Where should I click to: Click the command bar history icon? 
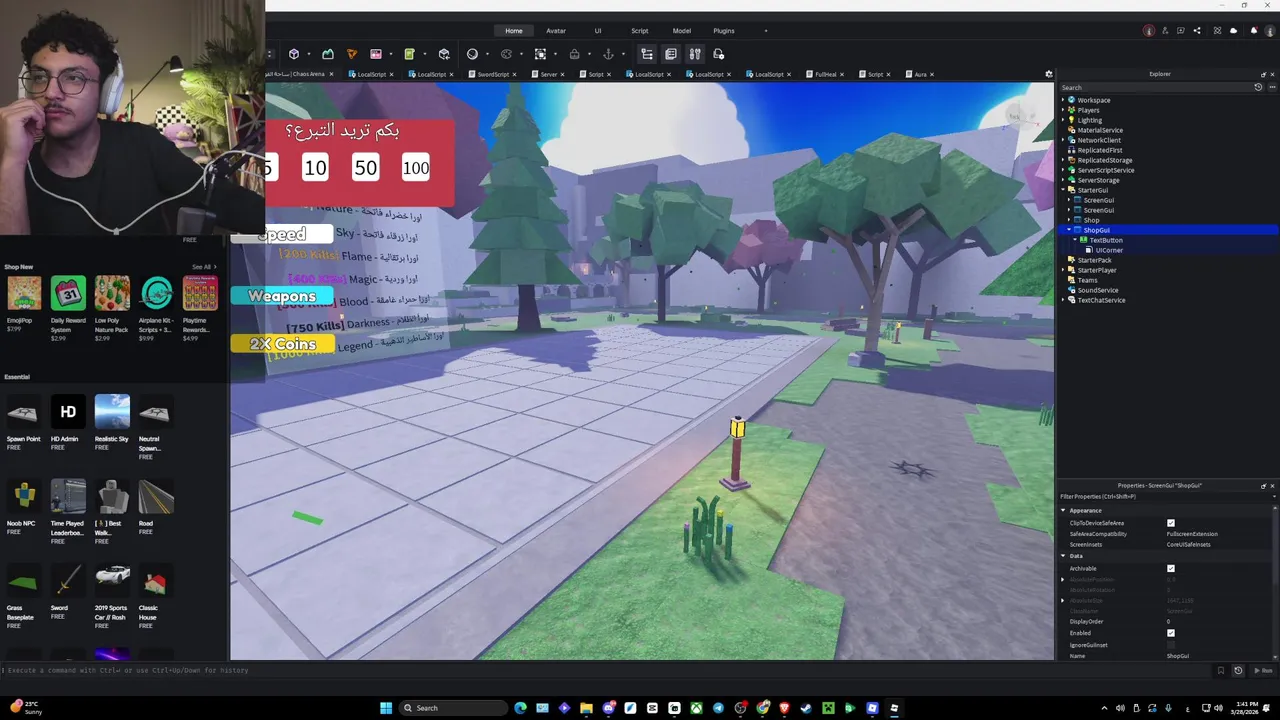(x=1238, y=670)
